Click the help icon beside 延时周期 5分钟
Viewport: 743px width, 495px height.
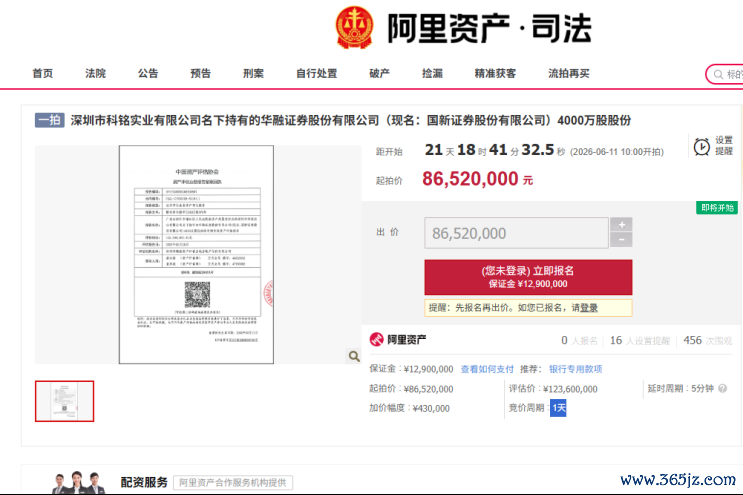[x=723, y=388]
